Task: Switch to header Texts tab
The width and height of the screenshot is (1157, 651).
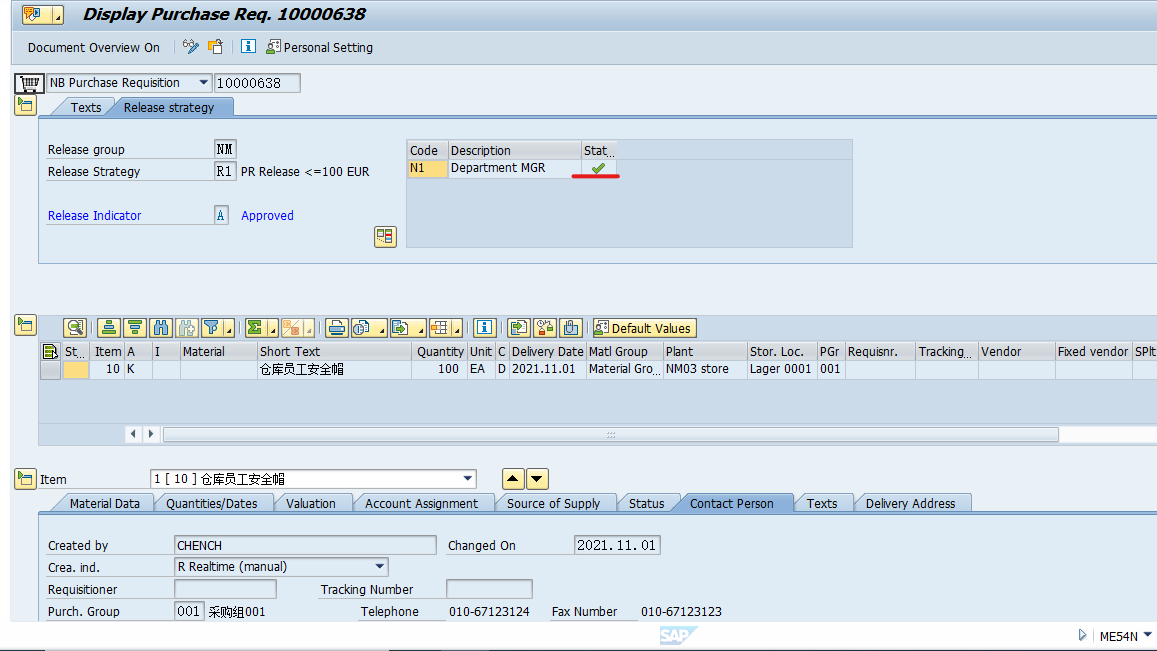Action: tap(86, 108)
